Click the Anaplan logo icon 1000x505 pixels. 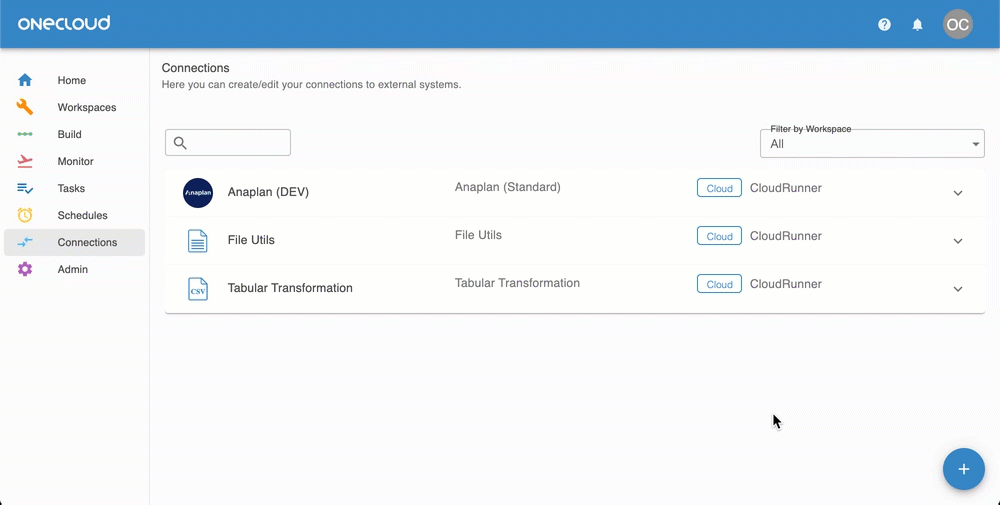198,193
